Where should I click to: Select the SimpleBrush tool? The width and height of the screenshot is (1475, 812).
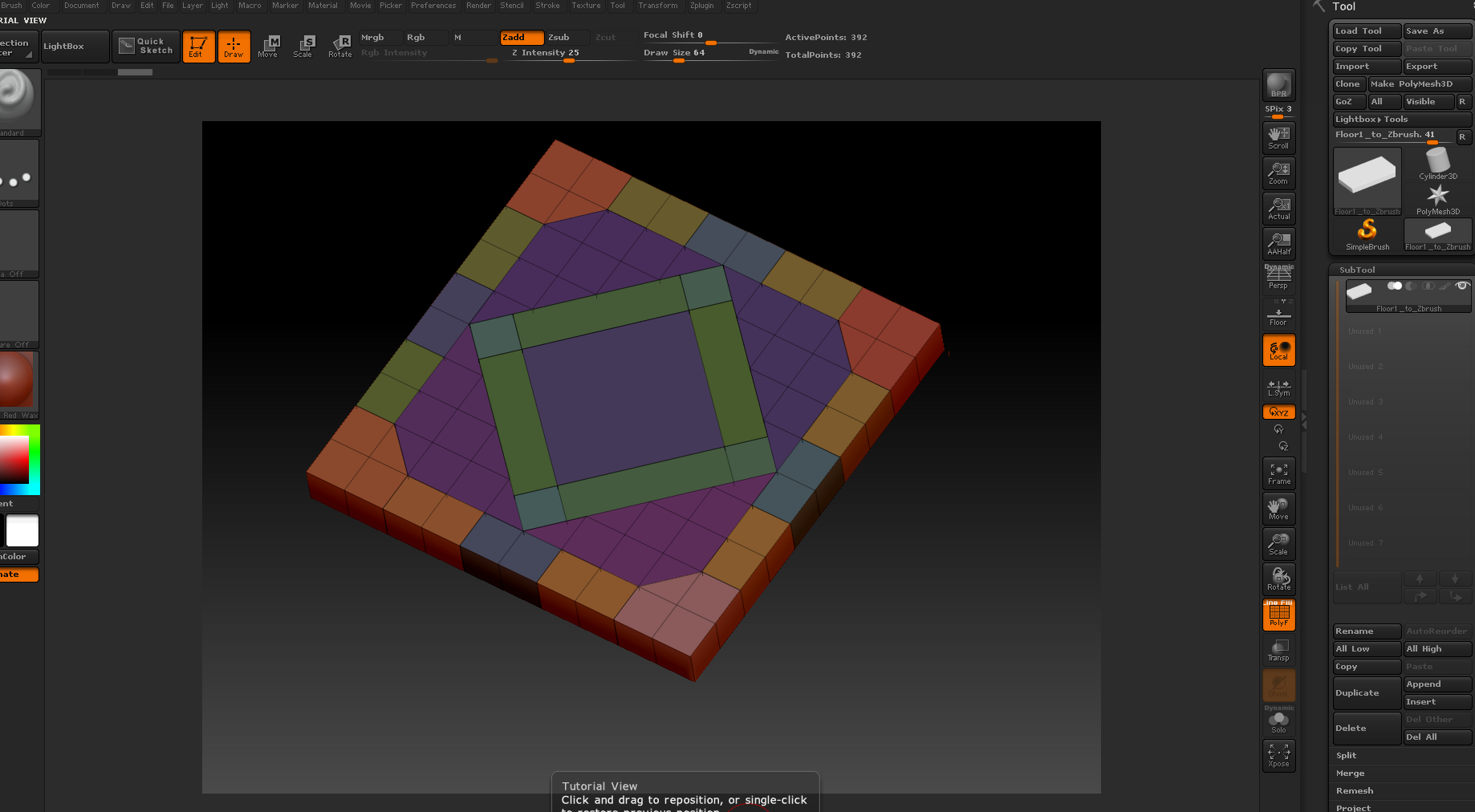[x=1367, y=234]
